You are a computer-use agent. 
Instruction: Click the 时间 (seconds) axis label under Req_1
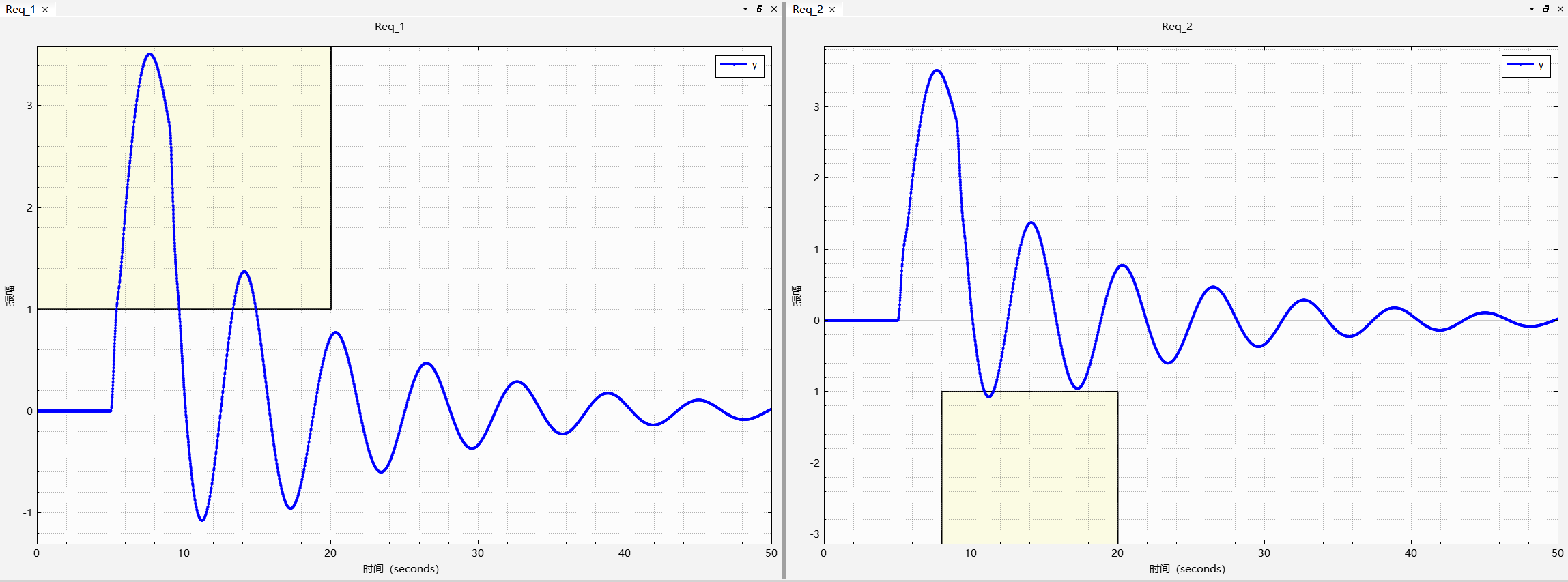(401, 569)
